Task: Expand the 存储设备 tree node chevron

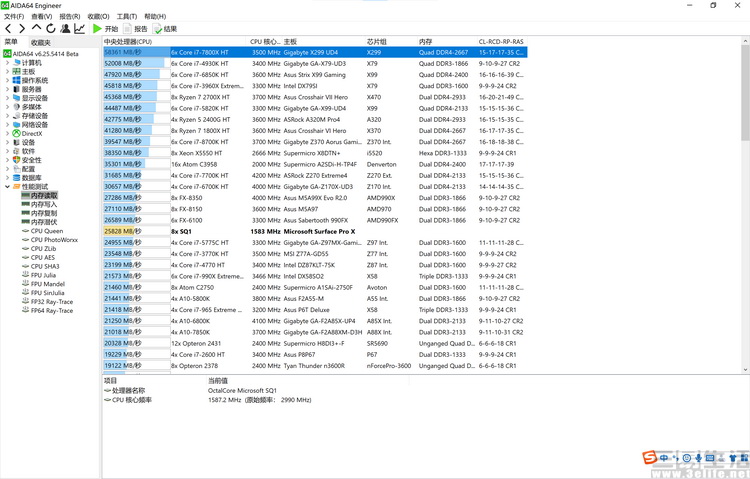Action: (7, 116)
